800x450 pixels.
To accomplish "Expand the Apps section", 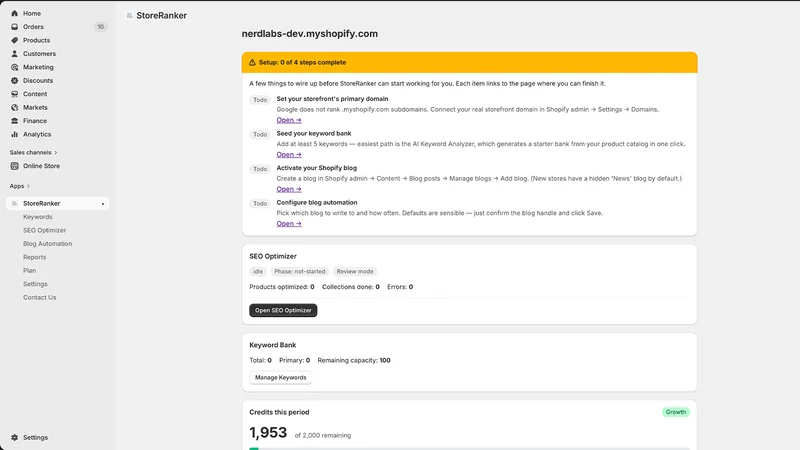I will 19,186.
